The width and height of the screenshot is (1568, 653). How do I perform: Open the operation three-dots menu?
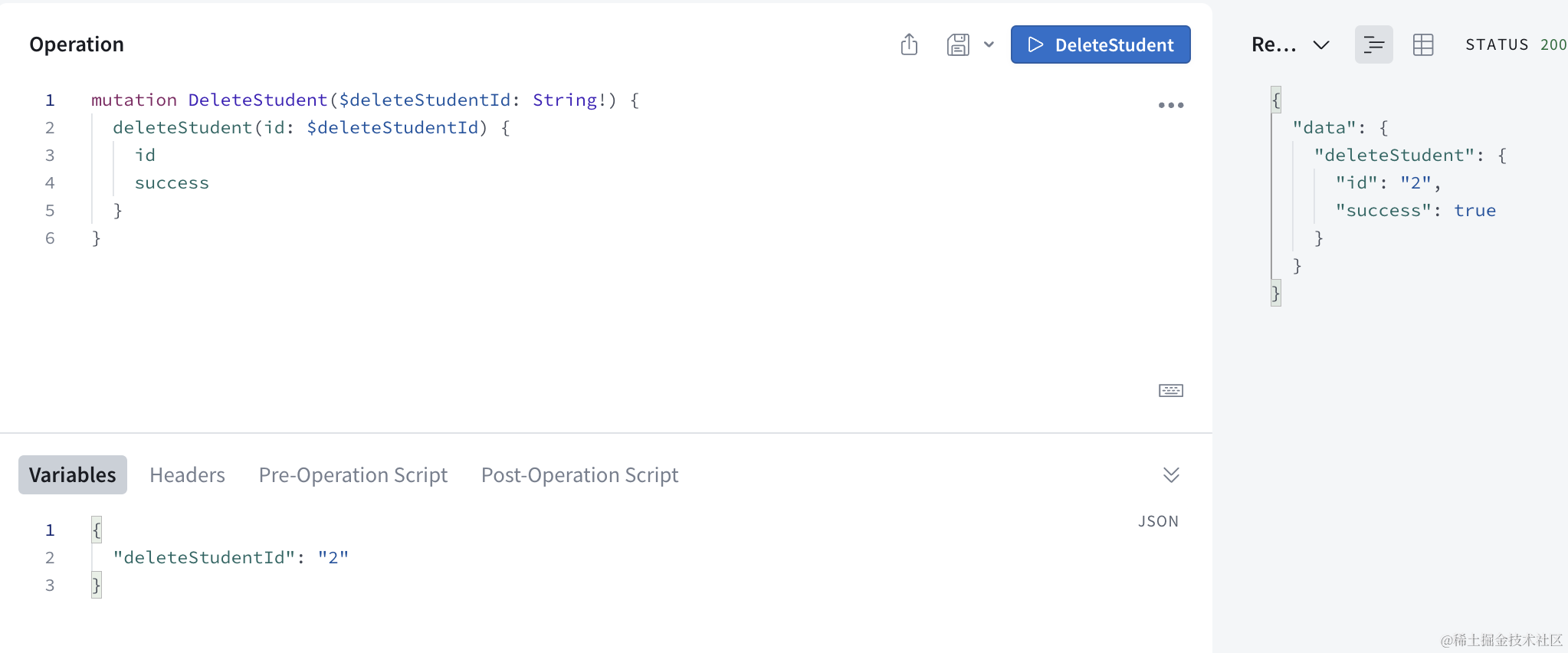click(1170, 105)
